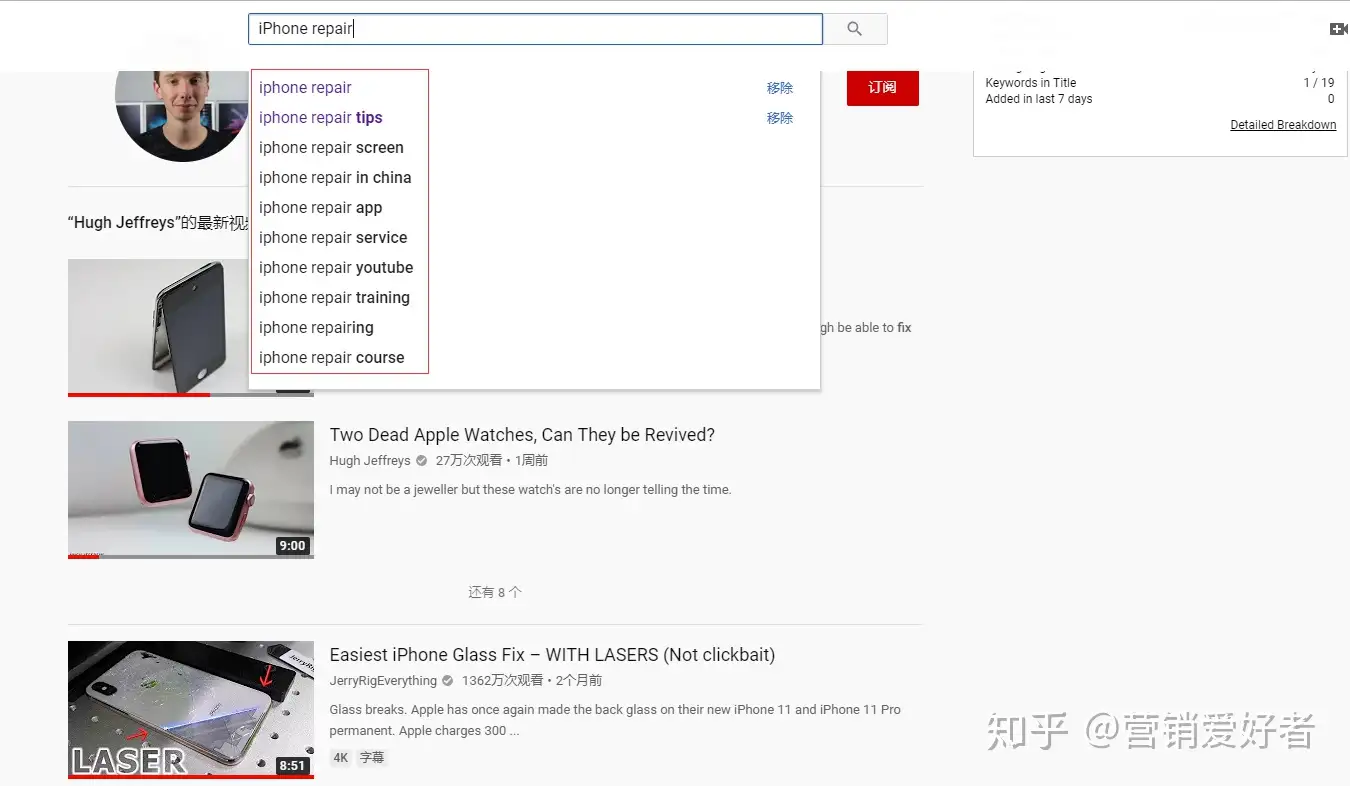Viewport: 1350px width, 786px height.
Task: Select suggestion "iphone repair screen"
Action: coord(331,148)
